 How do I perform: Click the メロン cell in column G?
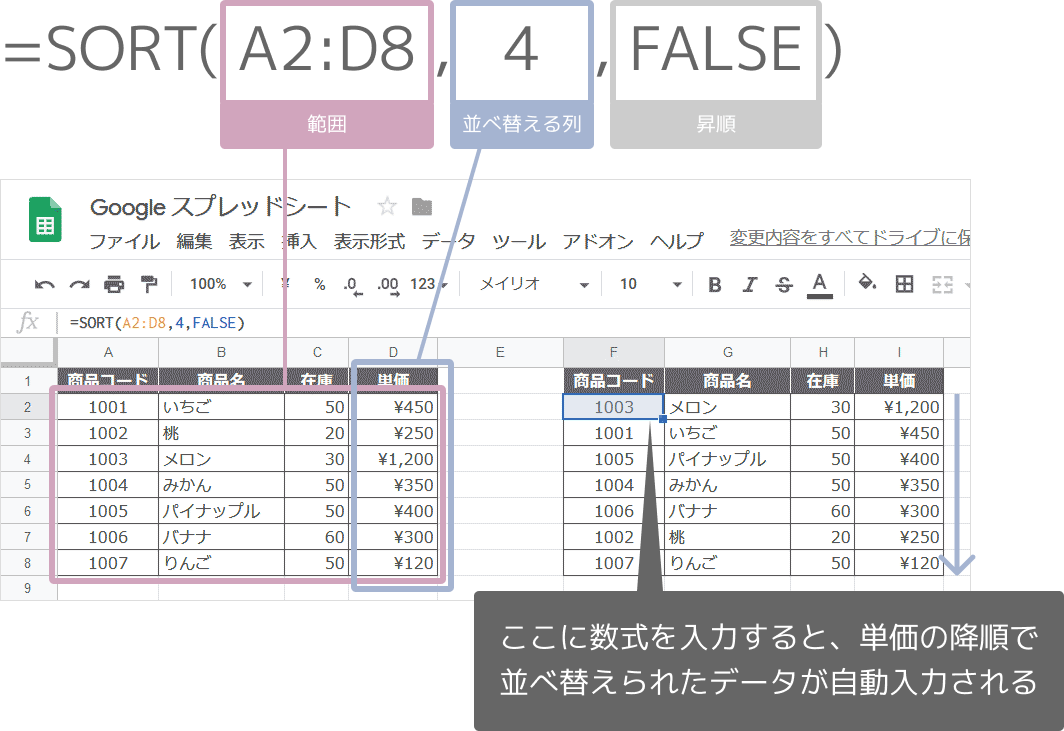727,407
